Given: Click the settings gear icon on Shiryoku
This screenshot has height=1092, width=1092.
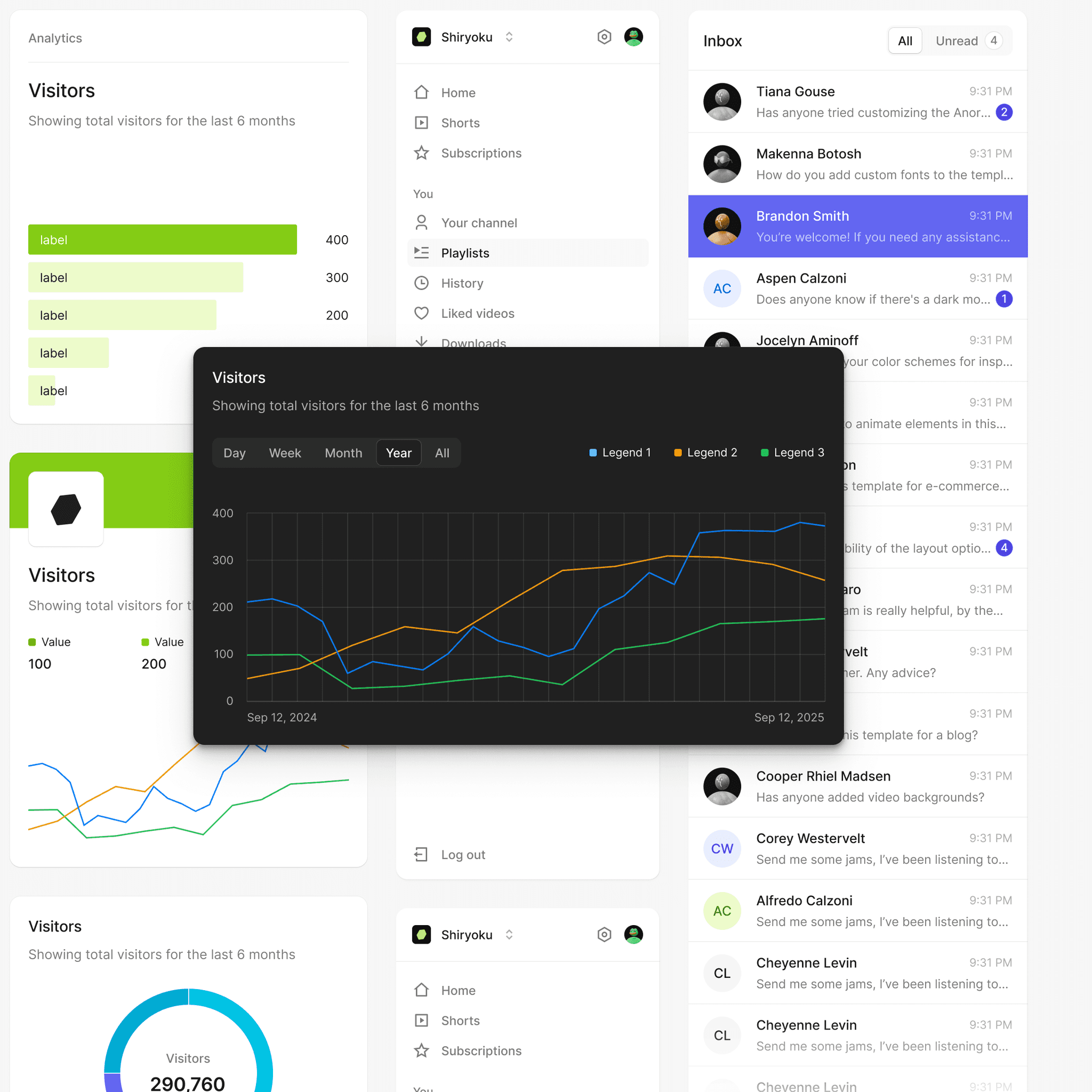Looking at the screenshot, I should pos(604,37).
